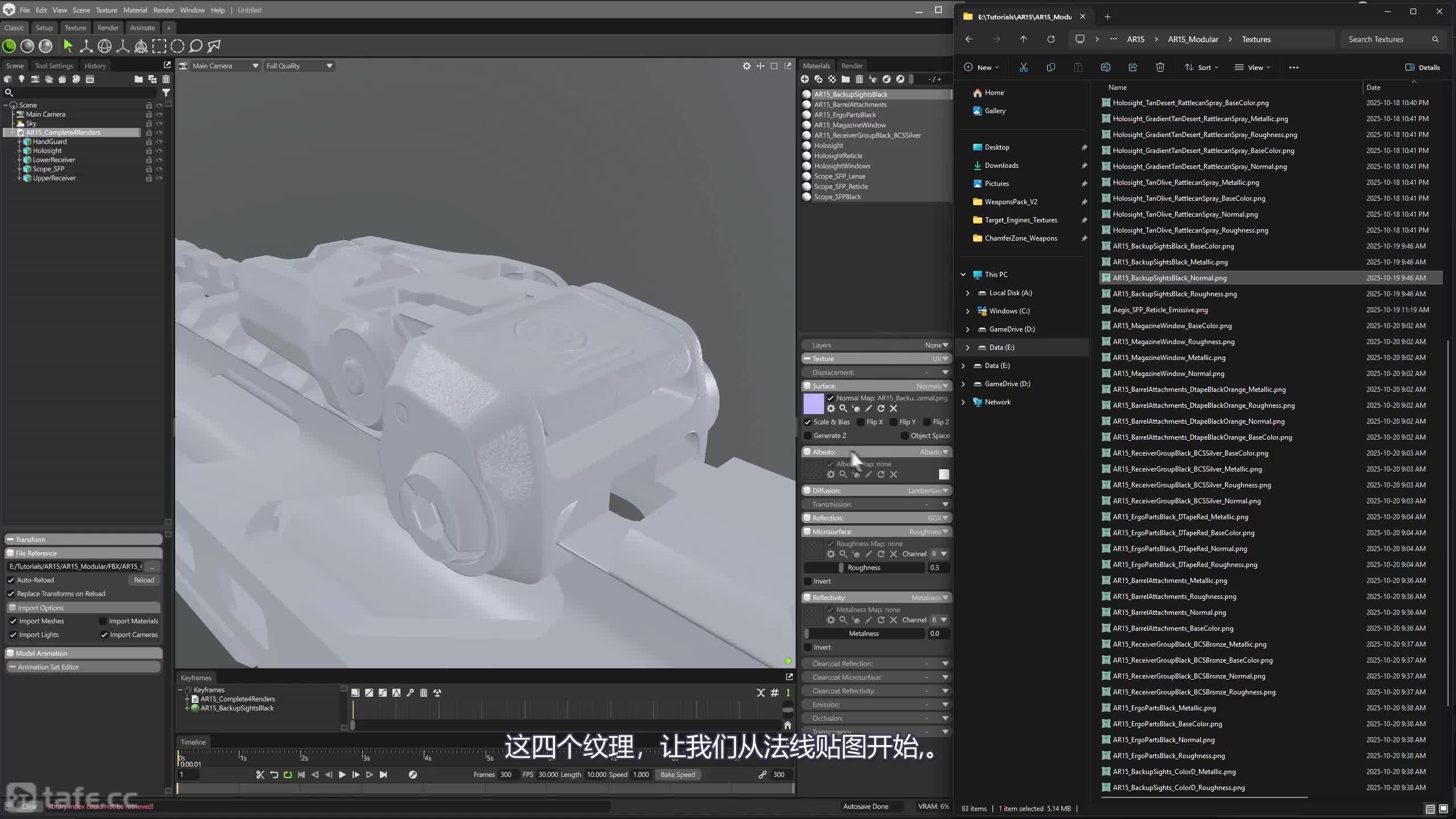The width and height of the screenshot is (1456, 819).
Task: Open viewport settings gear icon
Action: tap(746, 66)
